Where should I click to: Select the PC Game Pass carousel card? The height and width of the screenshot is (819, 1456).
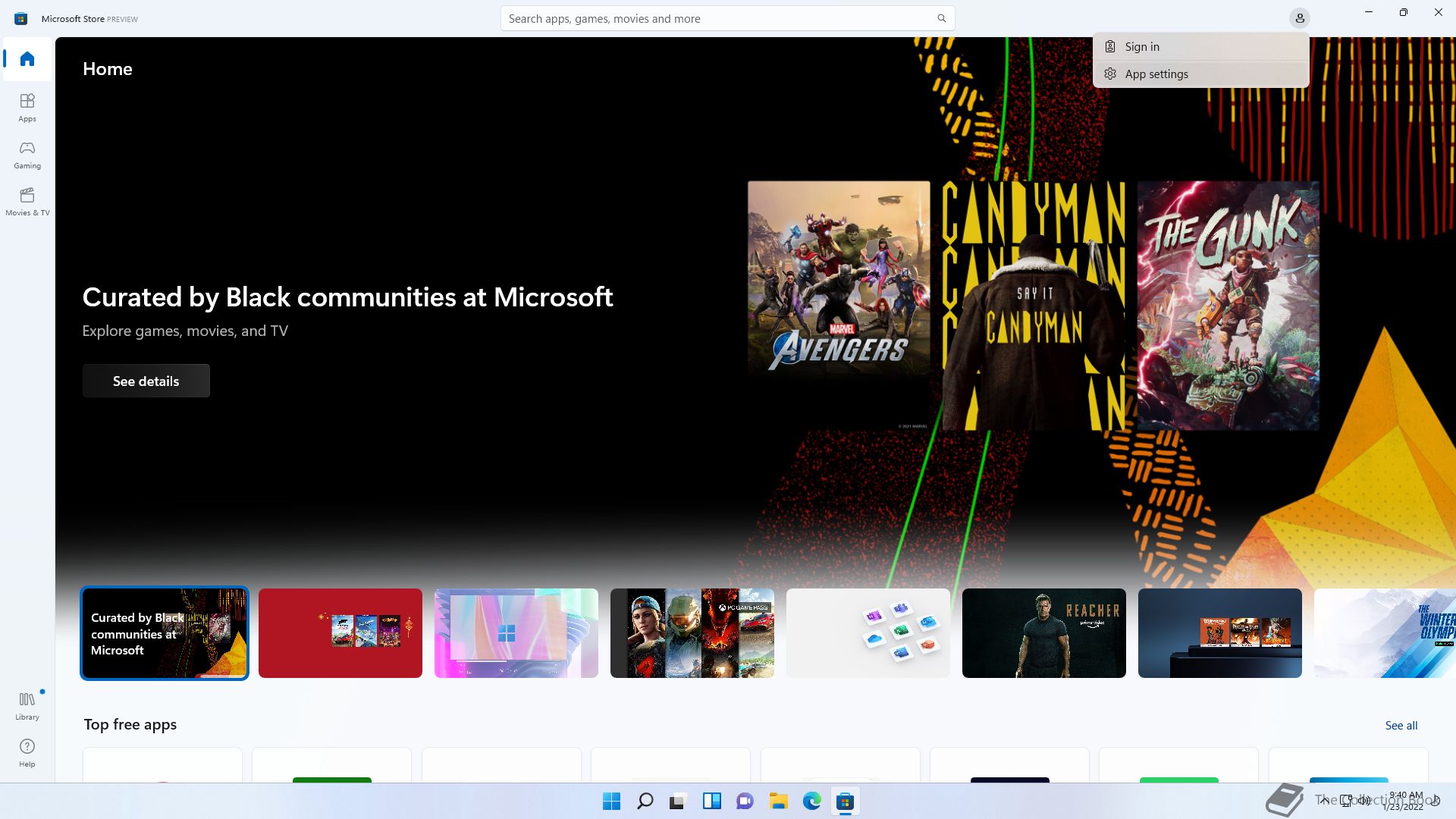692,633
